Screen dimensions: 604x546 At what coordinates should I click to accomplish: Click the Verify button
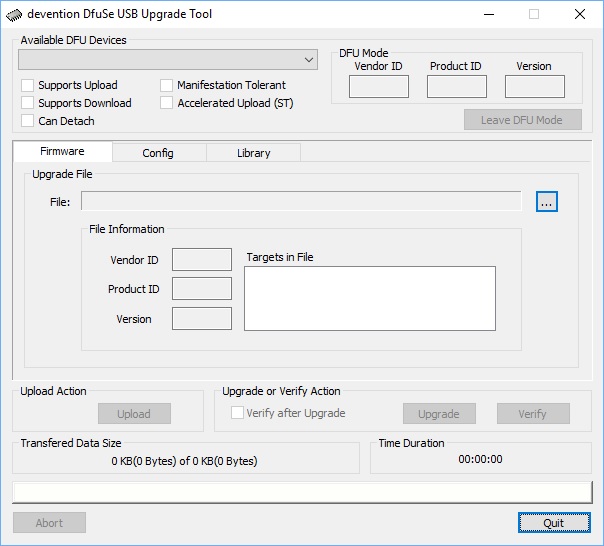point(533,413)
